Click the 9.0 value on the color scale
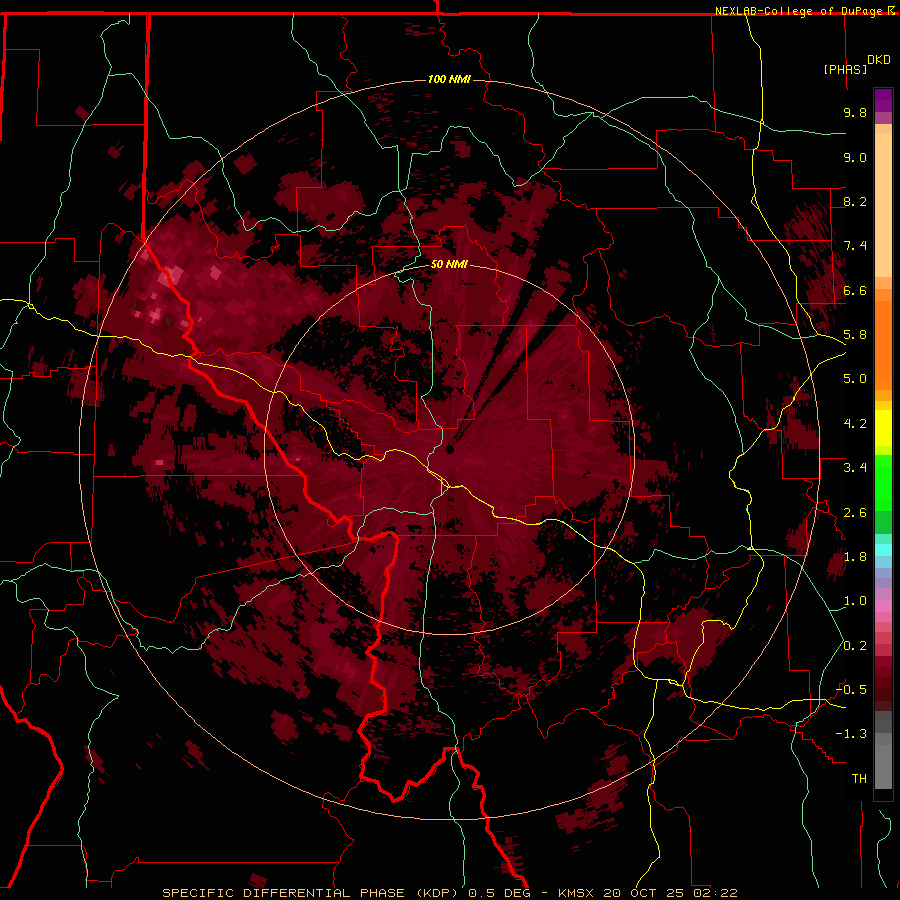The image size is (900, 900). tap(855, 157)
